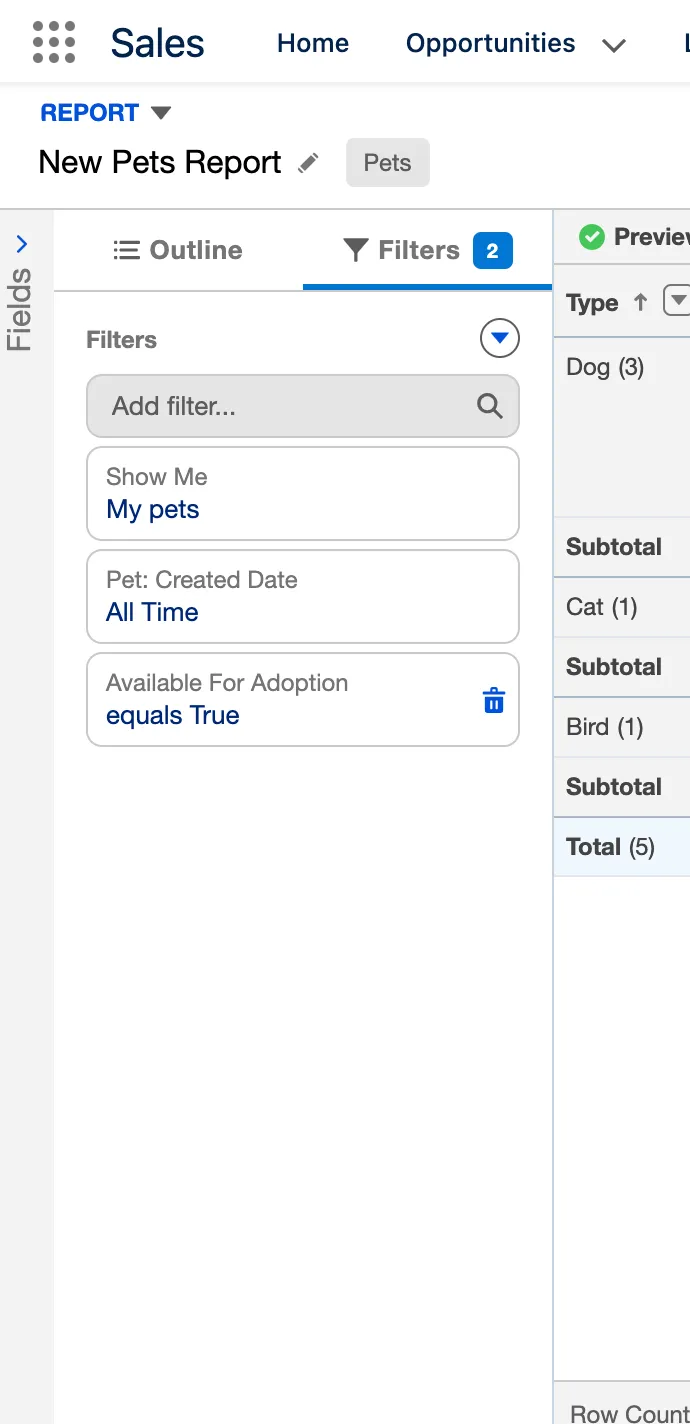Select the Filters tab

pyautogui.click(x=427, y=250)
